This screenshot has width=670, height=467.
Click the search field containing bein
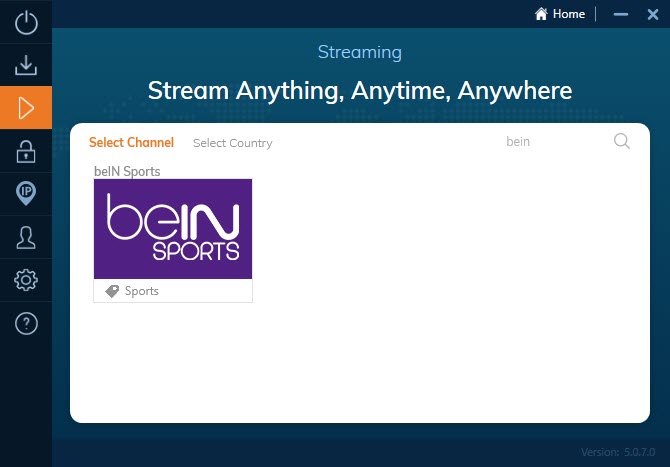pyautogui.click(x=555, y=141)
